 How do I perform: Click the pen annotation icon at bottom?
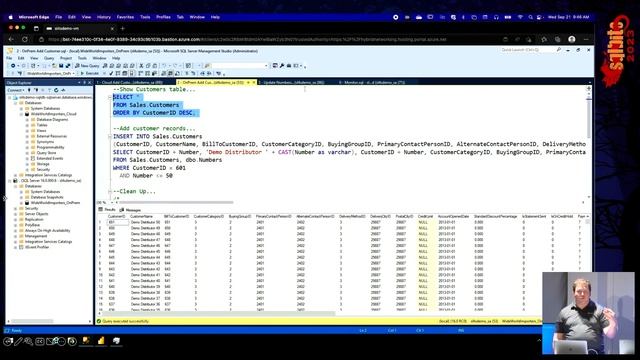coord(18,341)
